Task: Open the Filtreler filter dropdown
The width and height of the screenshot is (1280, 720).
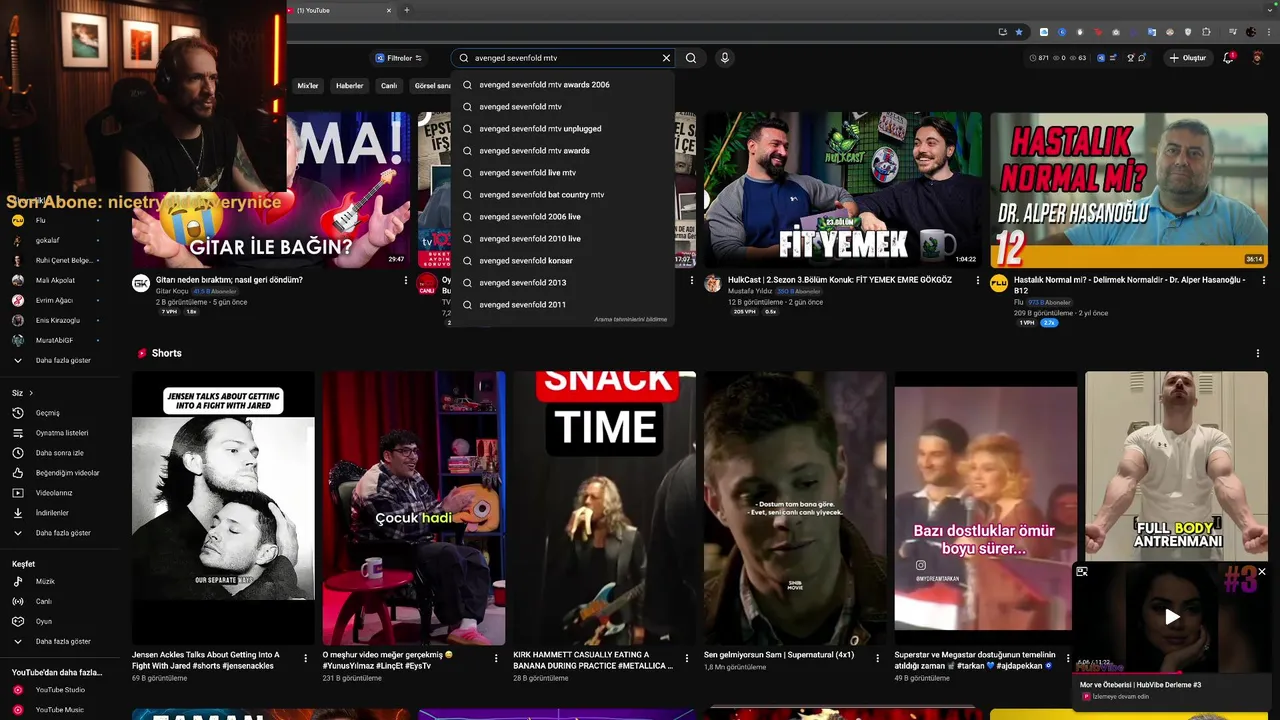Action: coord(398,58)
